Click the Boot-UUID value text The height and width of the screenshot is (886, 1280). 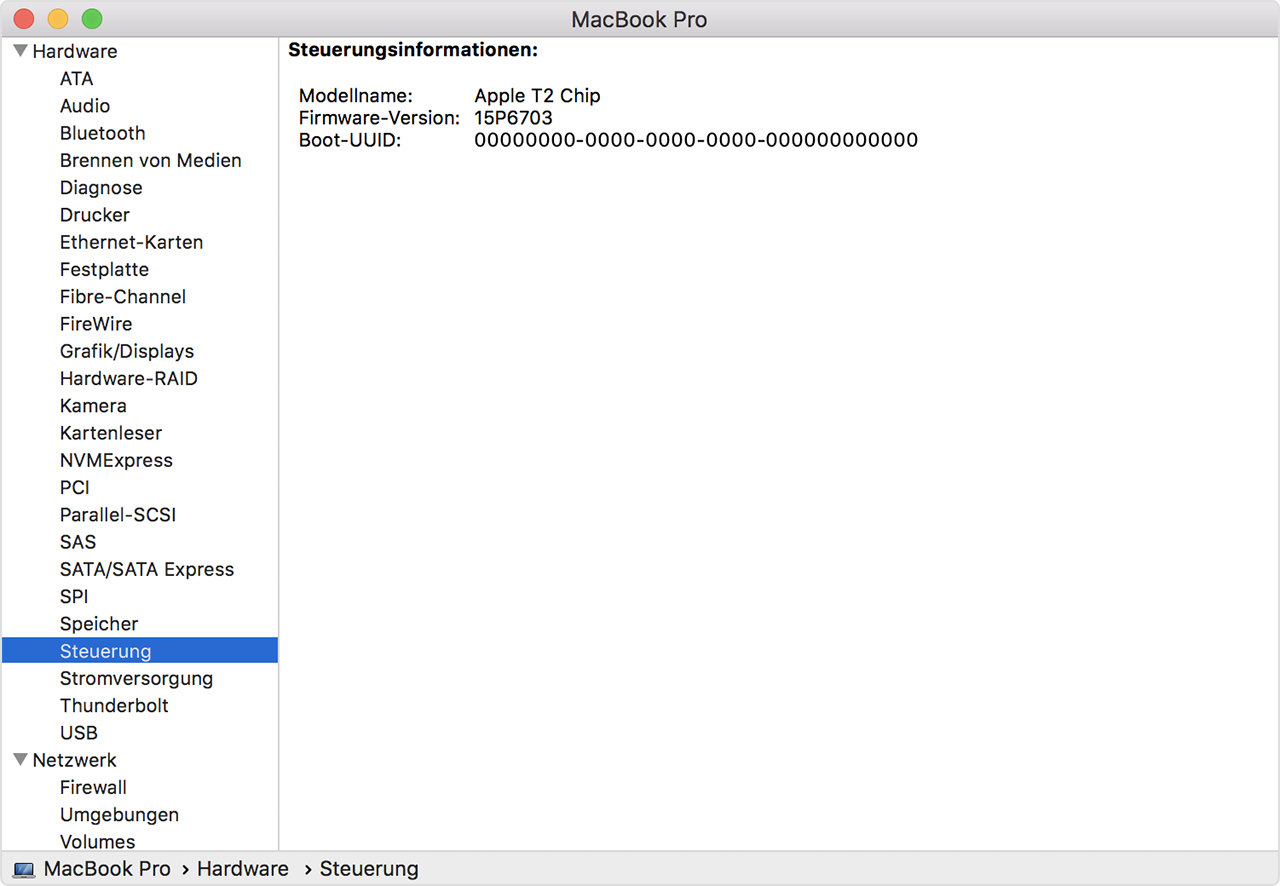(x=695, y=140)
